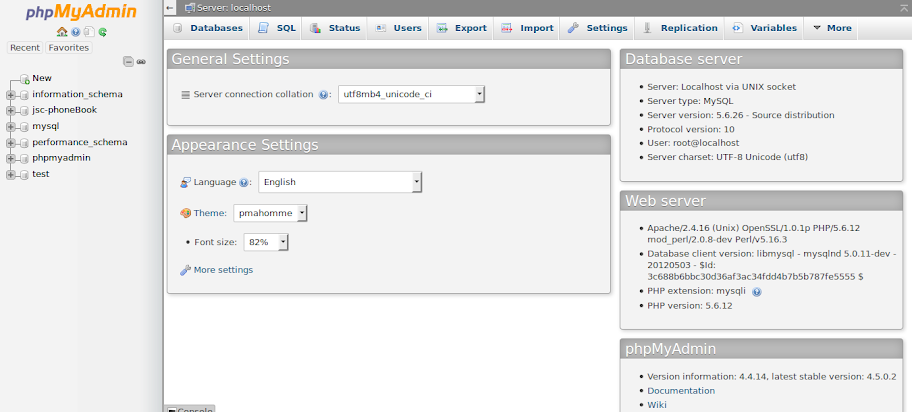Switch to the Databases tab
This screenshot has width=912, height=412.
[x=208, y=28]
